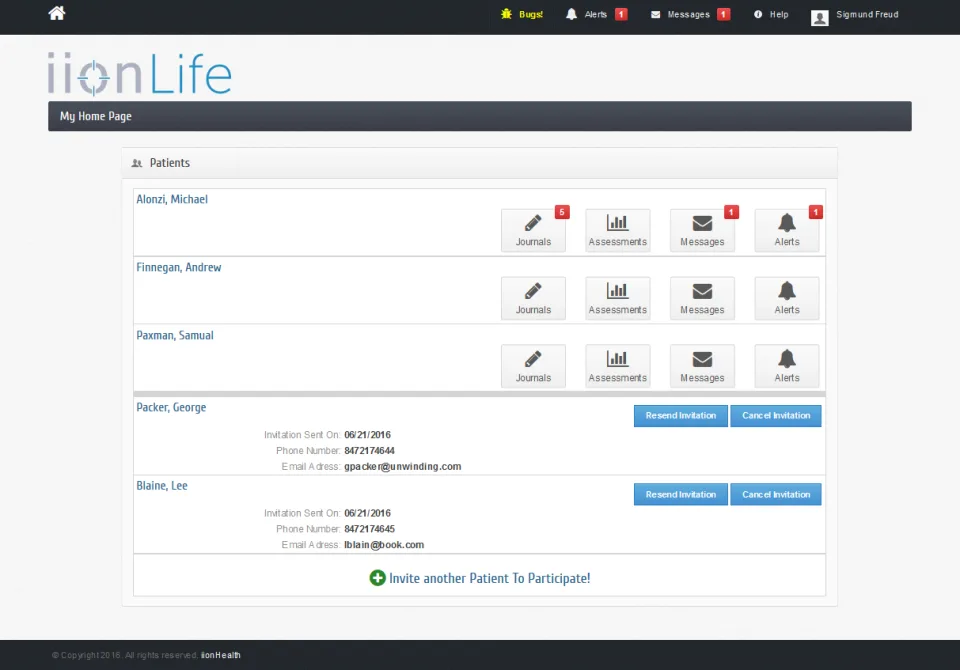Click email gpacker@unwinding.com
960x670 pixels.
(x=402, y=467)
